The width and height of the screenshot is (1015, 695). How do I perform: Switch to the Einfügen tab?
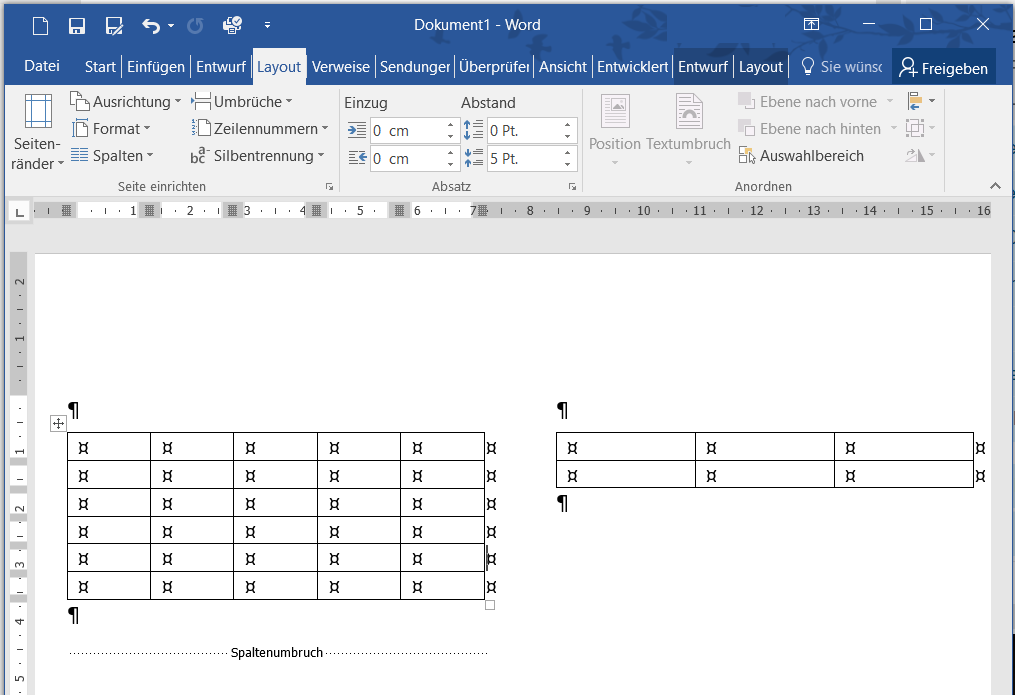pos(155,67)
